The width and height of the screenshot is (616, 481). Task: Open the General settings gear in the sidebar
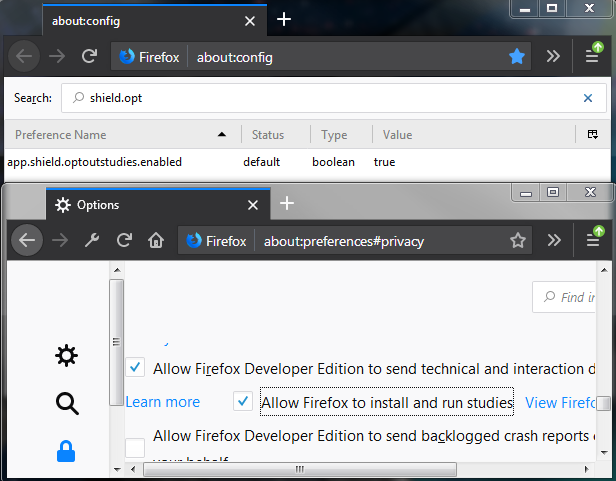[x=66, y=356]
